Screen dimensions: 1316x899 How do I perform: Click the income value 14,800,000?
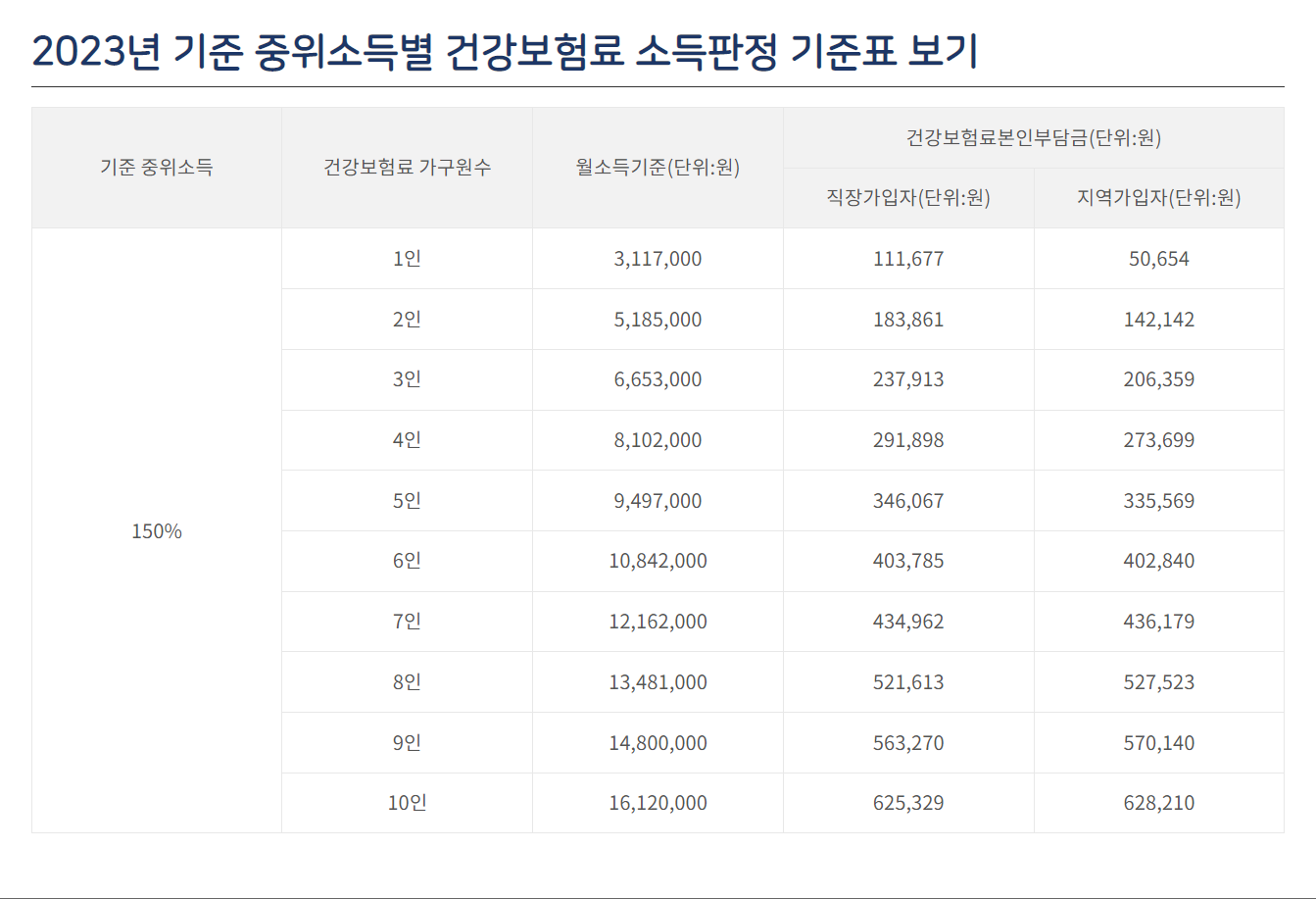[x=658, y=743]
